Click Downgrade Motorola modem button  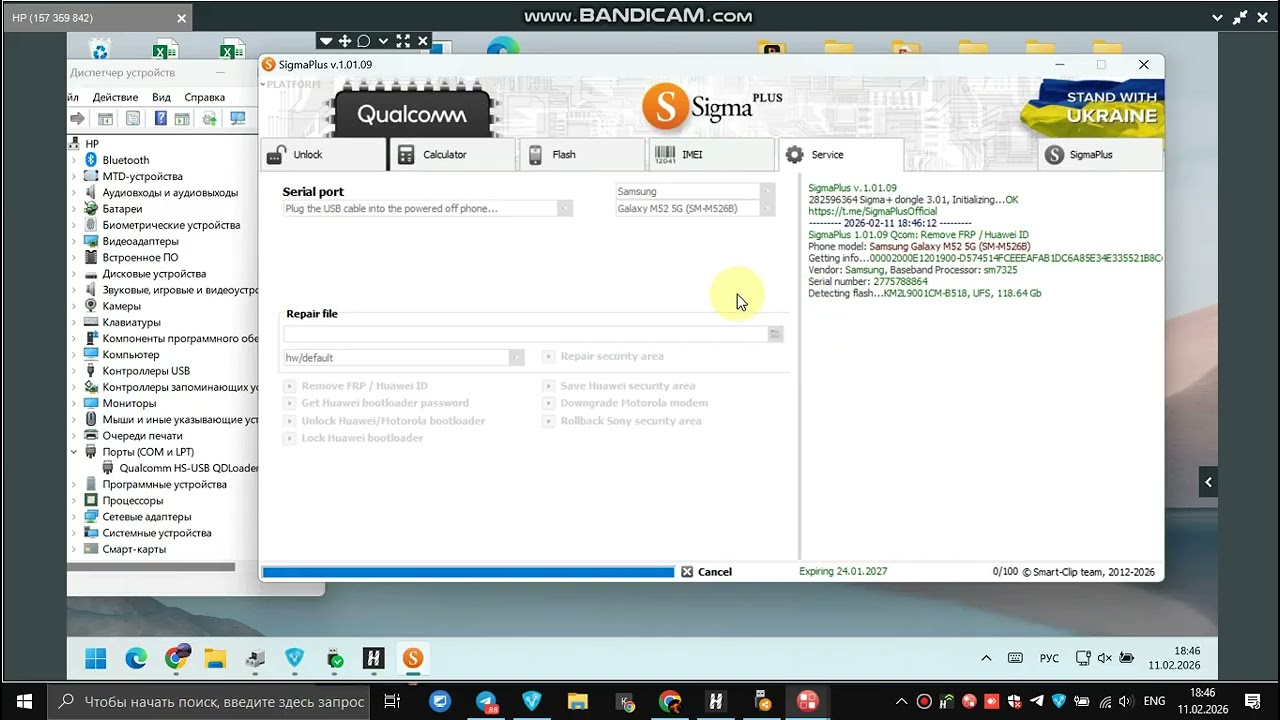coord(625,403)
